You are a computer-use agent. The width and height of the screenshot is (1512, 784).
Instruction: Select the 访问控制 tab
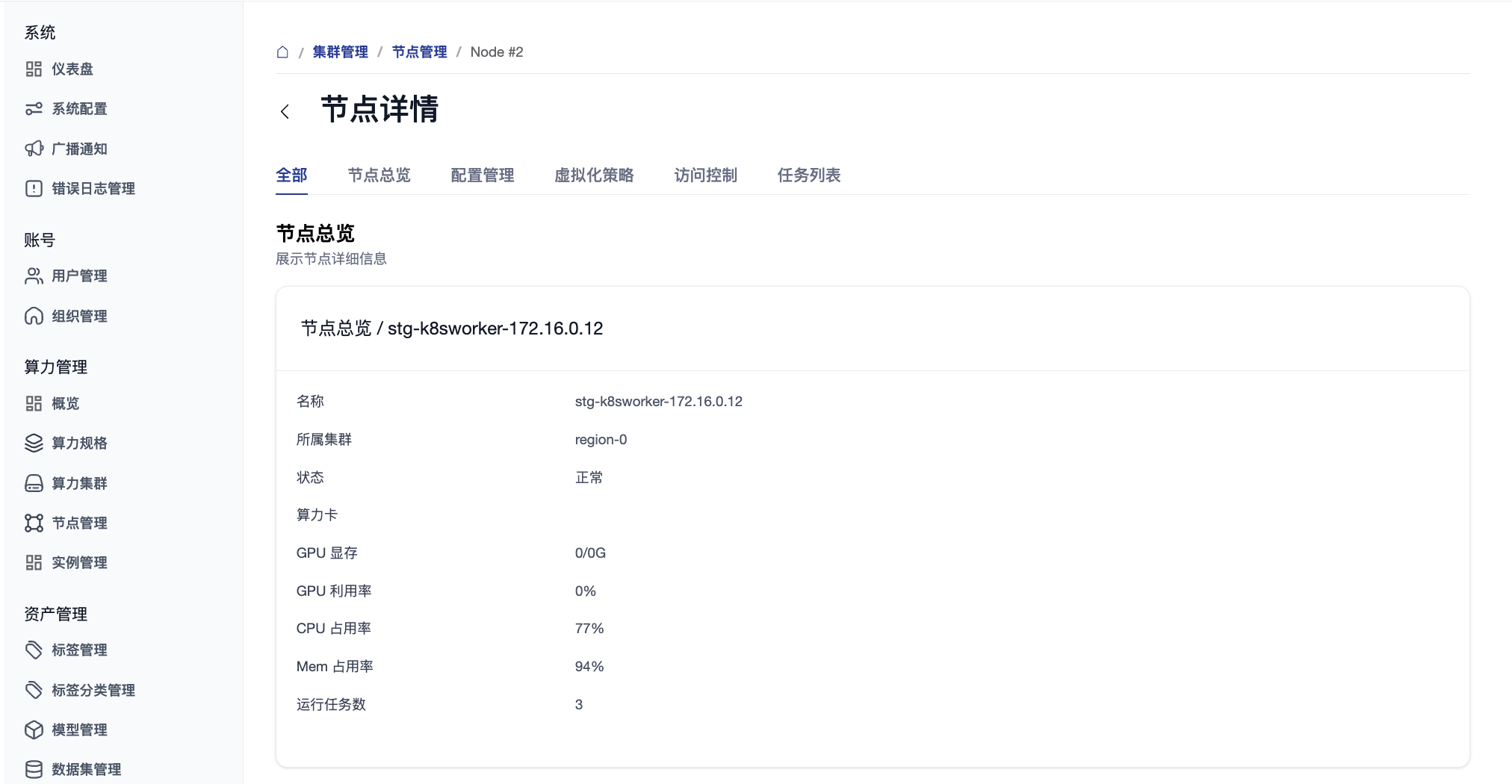tap(705, 175)
